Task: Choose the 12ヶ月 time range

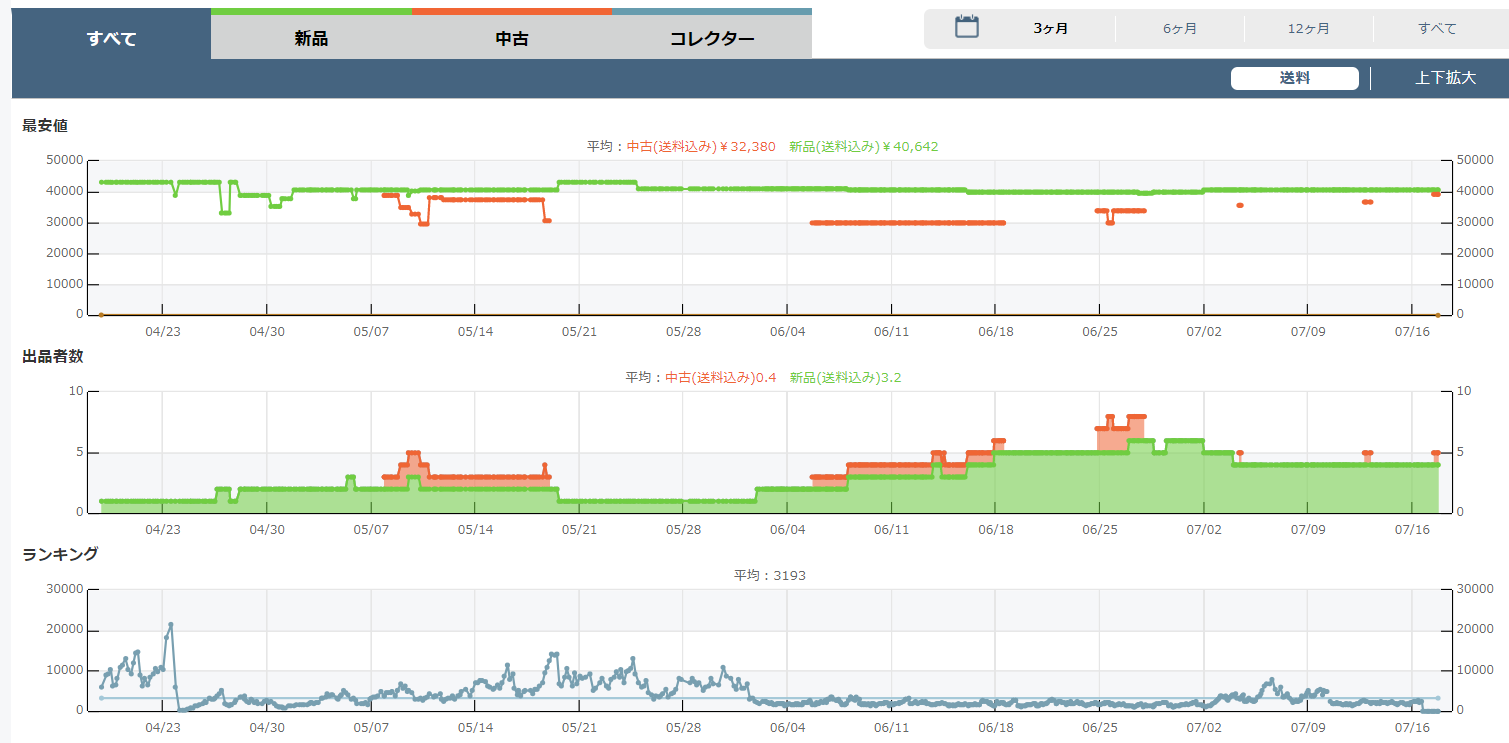Action: click(x=1308, y=29)
